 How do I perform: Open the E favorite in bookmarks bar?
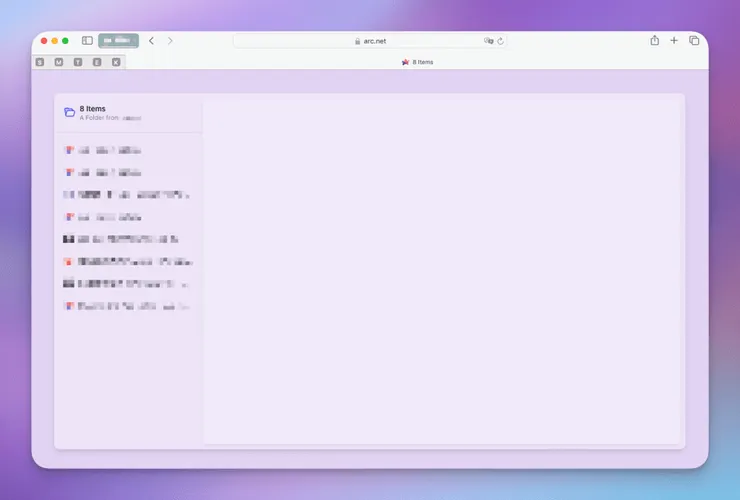[97, 62]
